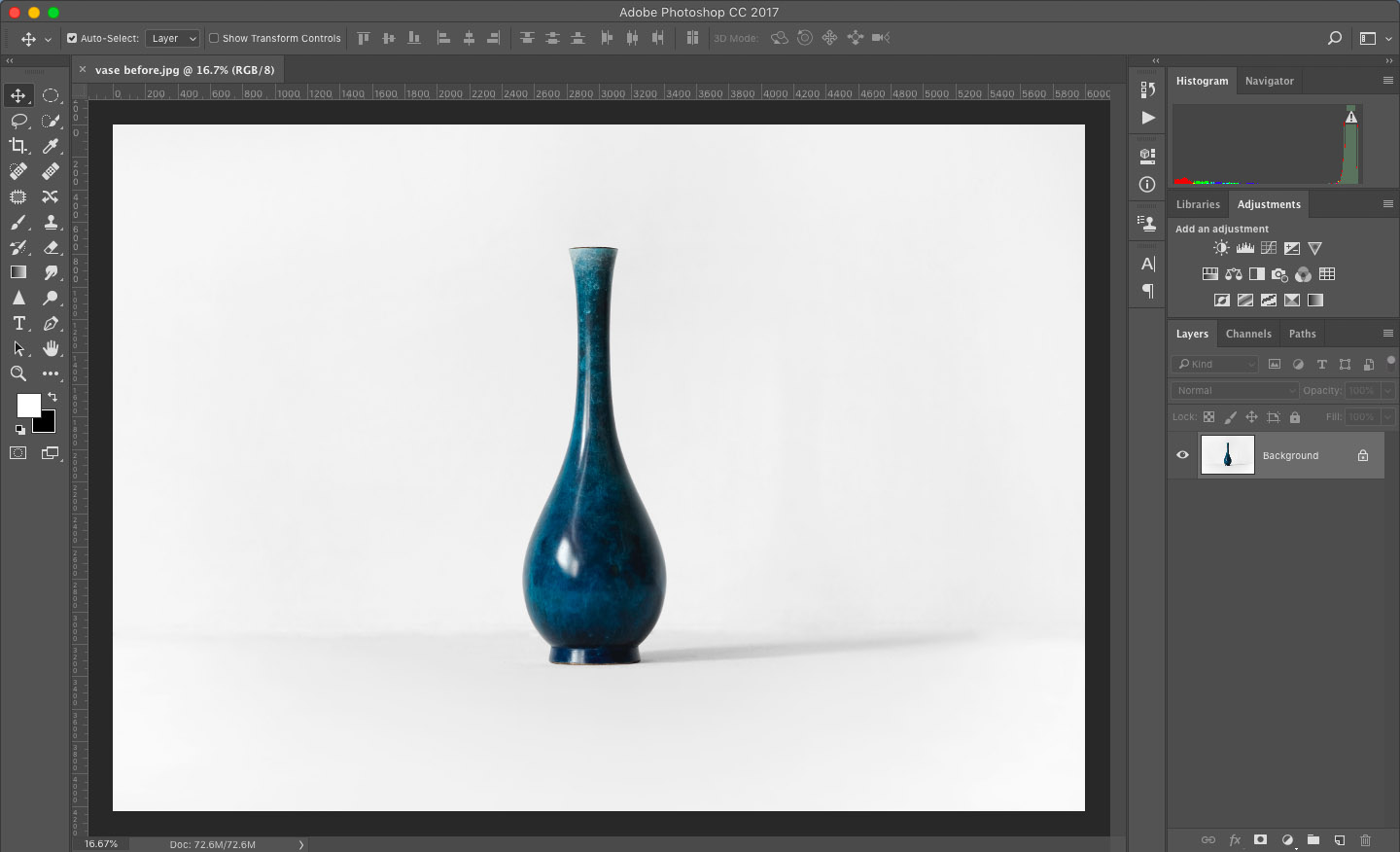Toggle Quick Mask mode
Image resolution: width=1400 pixels, height=852 pixels.
click(18, 453)
